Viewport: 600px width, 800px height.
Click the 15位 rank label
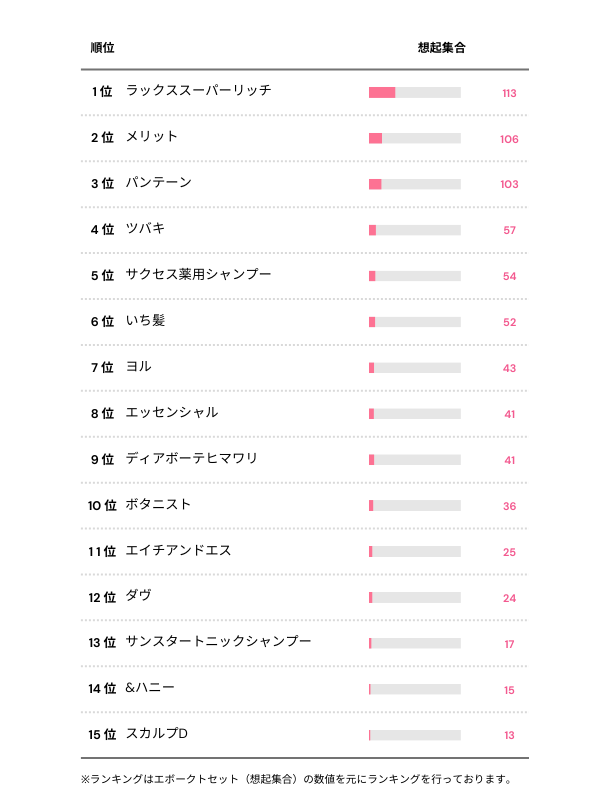point(102,735)
